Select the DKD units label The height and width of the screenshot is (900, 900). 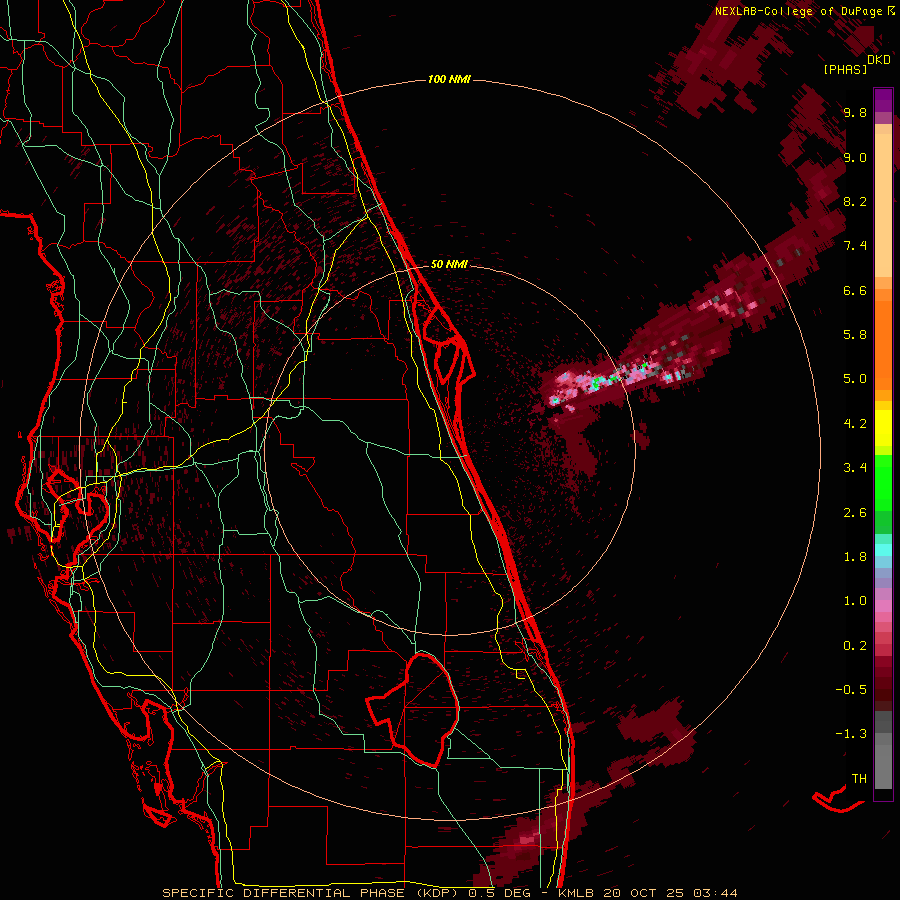pos(879,60)
